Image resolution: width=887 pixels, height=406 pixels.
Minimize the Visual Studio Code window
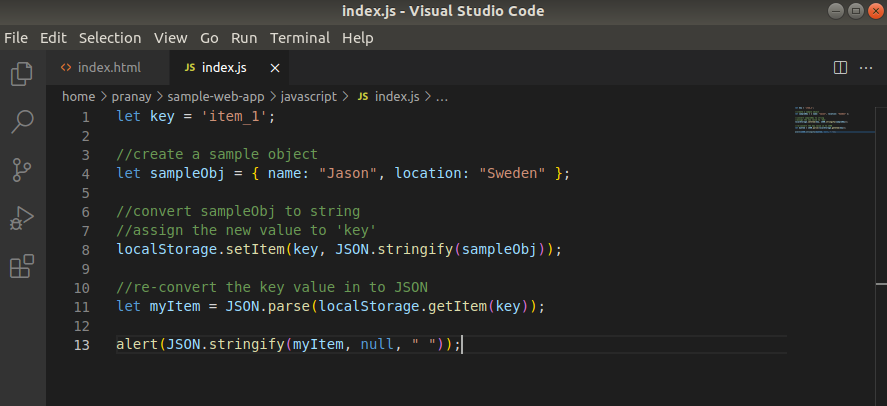pos(836,11)
